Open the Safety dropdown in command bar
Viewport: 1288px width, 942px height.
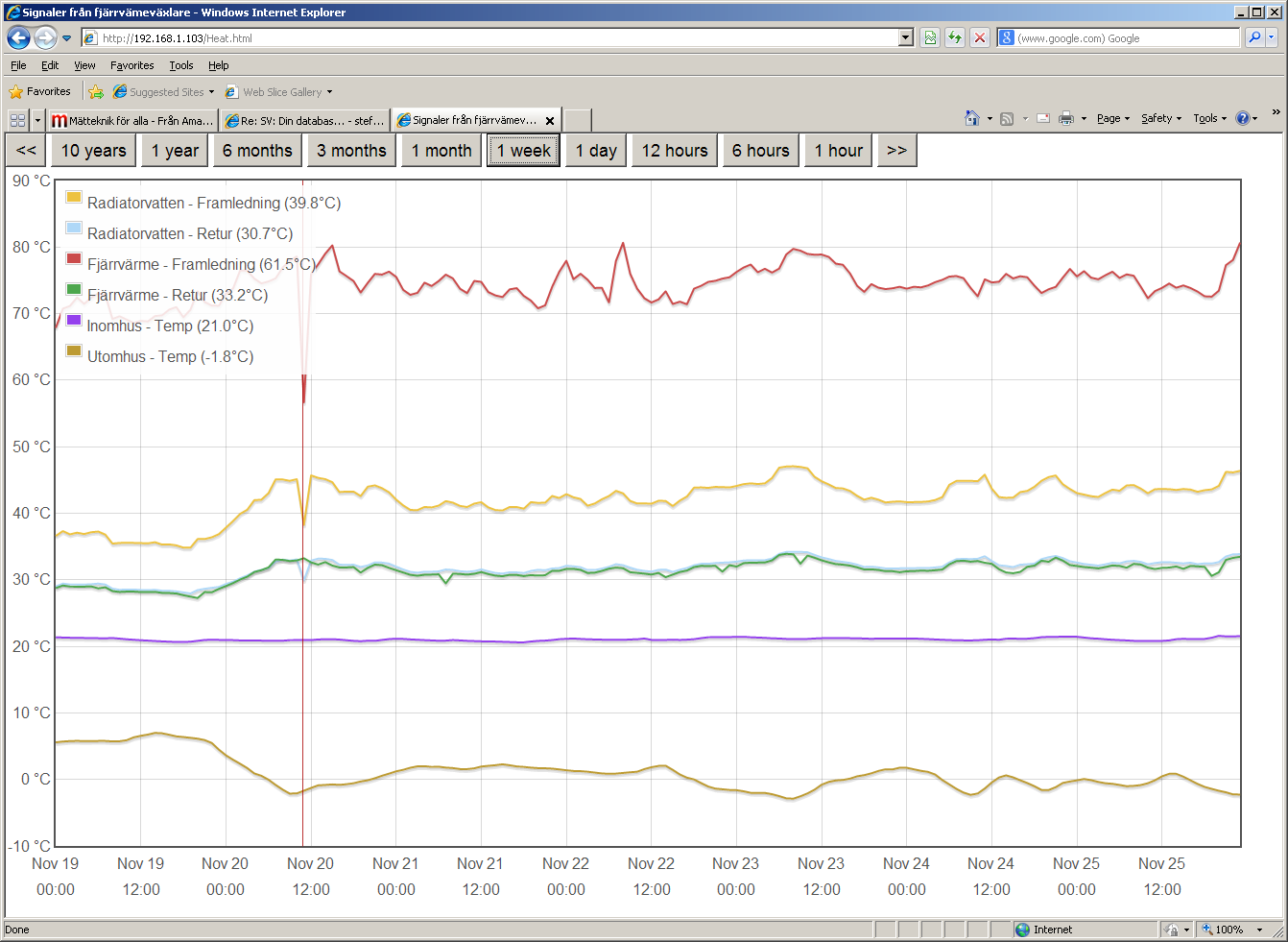1161,118
